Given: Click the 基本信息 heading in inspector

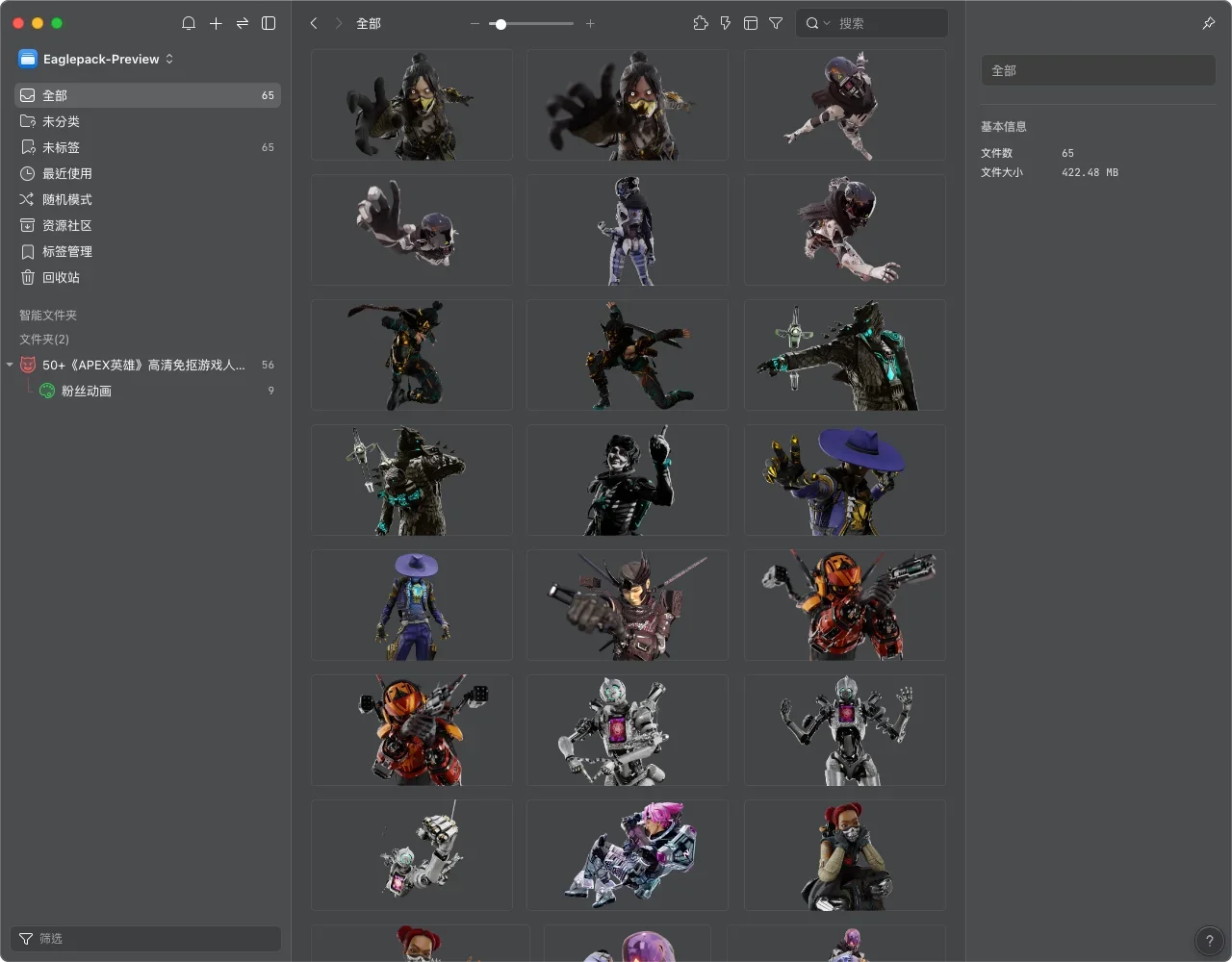Looking at the screenshot, I should [1004, 127].
